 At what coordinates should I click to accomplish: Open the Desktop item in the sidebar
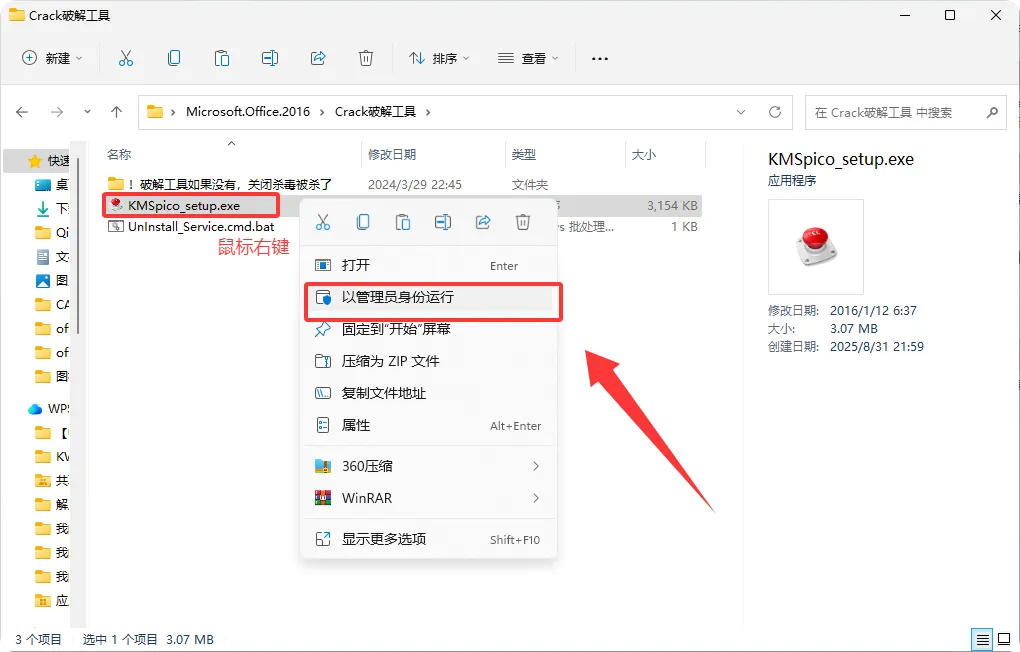[x=51, y=185]
